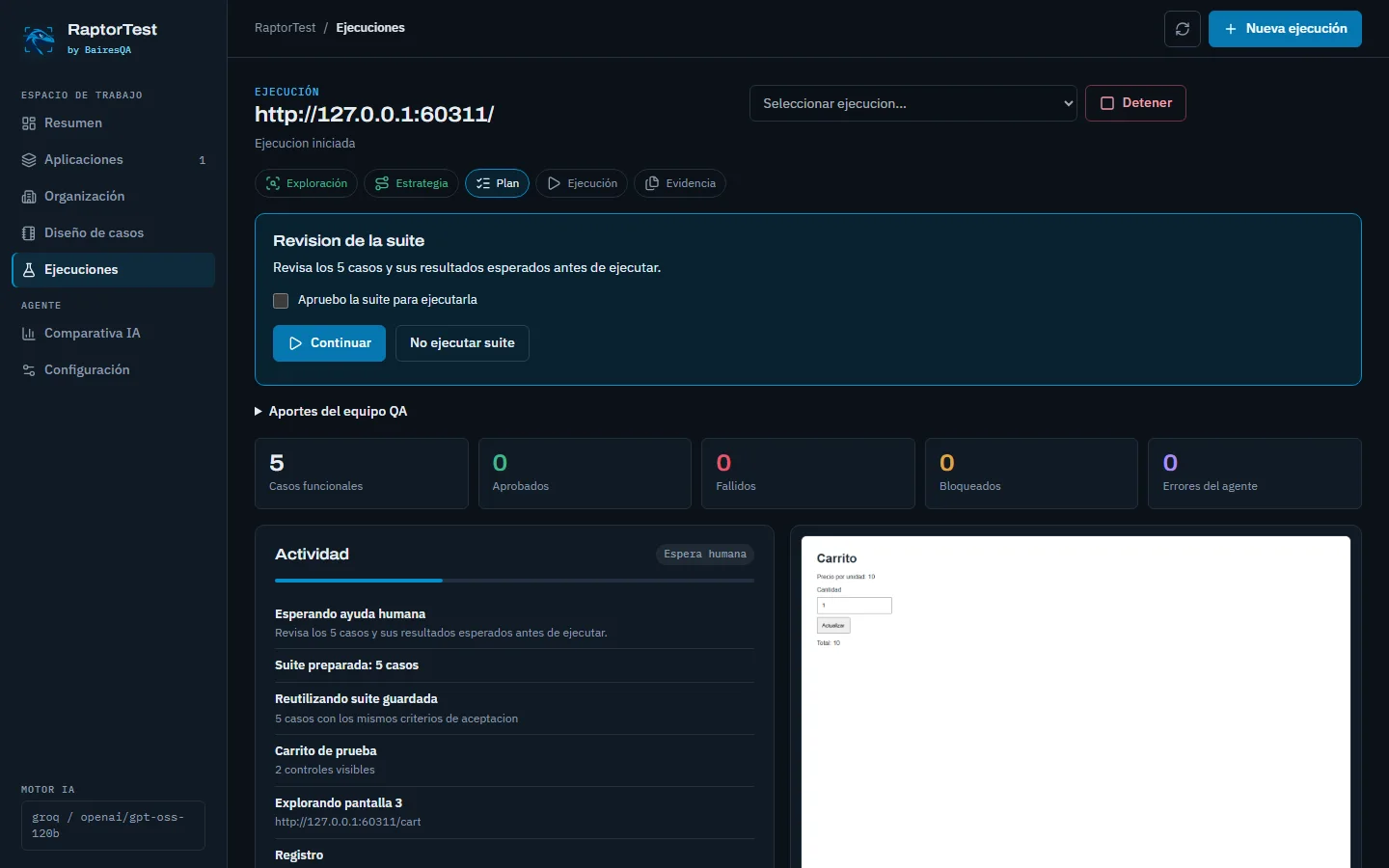Click the Resumen dashboard icon in sidebar

point(29,123)
